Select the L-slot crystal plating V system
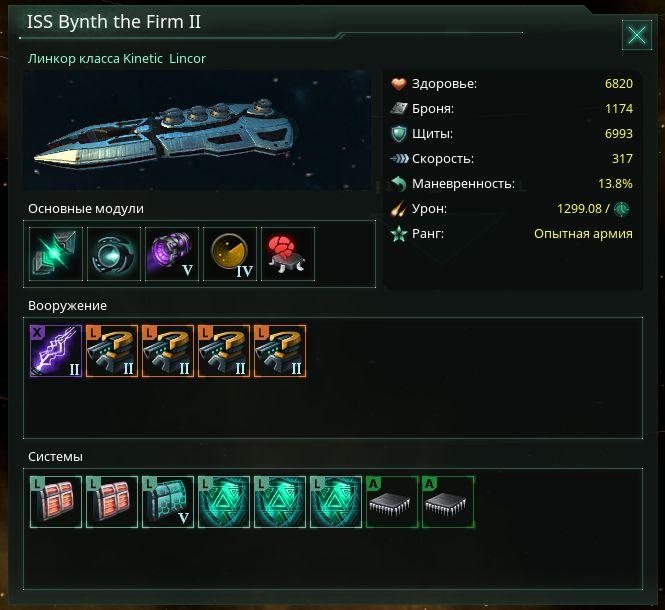Screen dimensions: 665x610 pos(168,501)
